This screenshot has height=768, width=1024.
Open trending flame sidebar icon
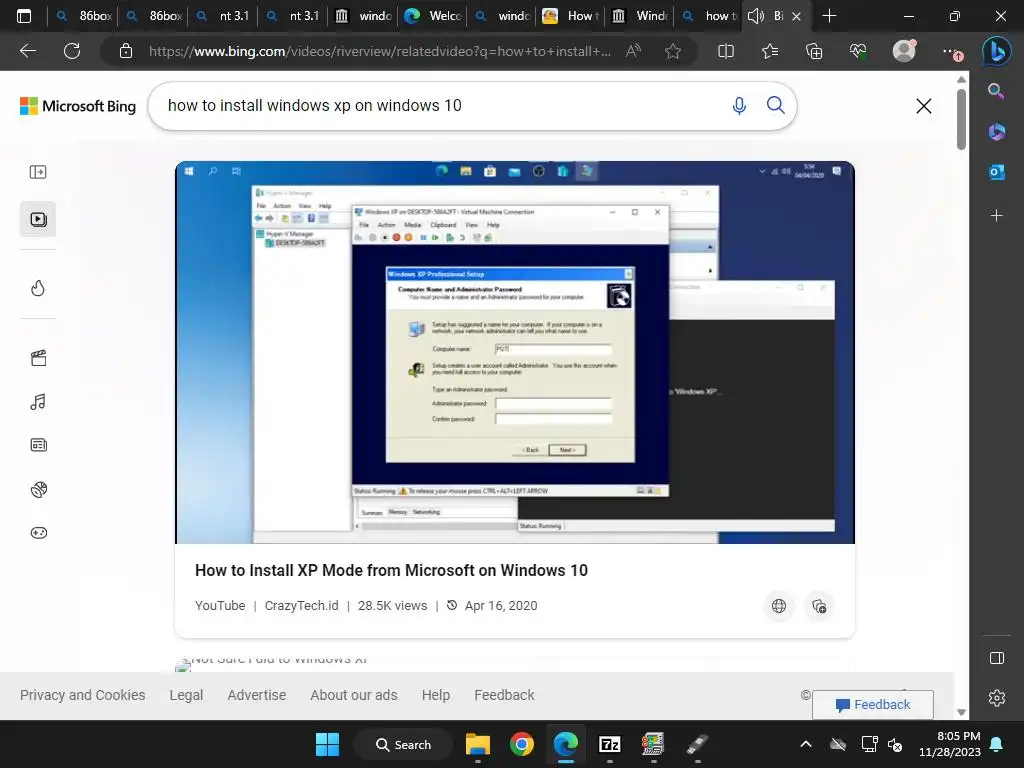38,288
